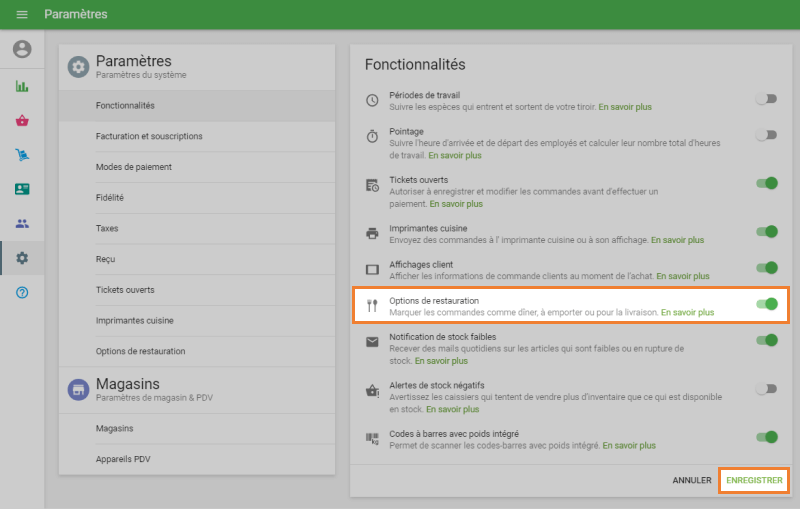Go to Fidélité settings

point(197,197)
